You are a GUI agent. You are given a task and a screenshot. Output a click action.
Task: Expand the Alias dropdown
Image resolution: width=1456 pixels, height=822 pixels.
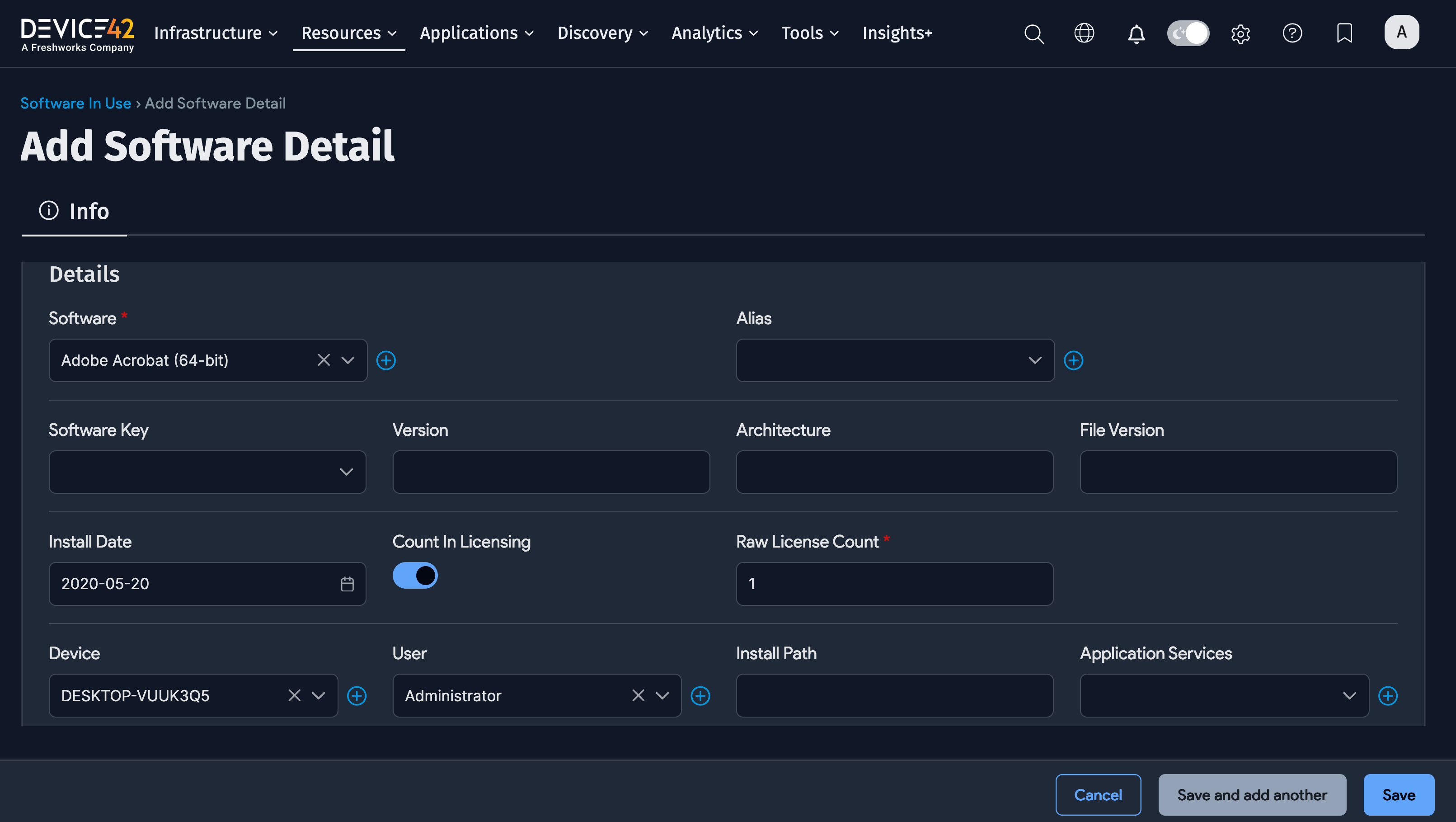[1034, 360]
